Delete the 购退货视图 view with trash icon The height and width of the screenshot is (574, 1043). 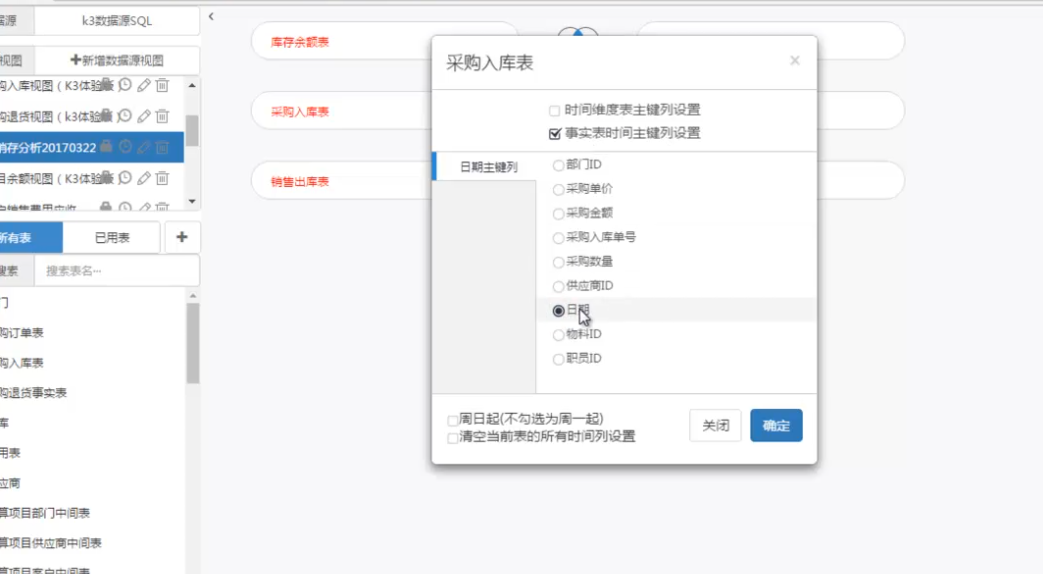click(162, 116)
